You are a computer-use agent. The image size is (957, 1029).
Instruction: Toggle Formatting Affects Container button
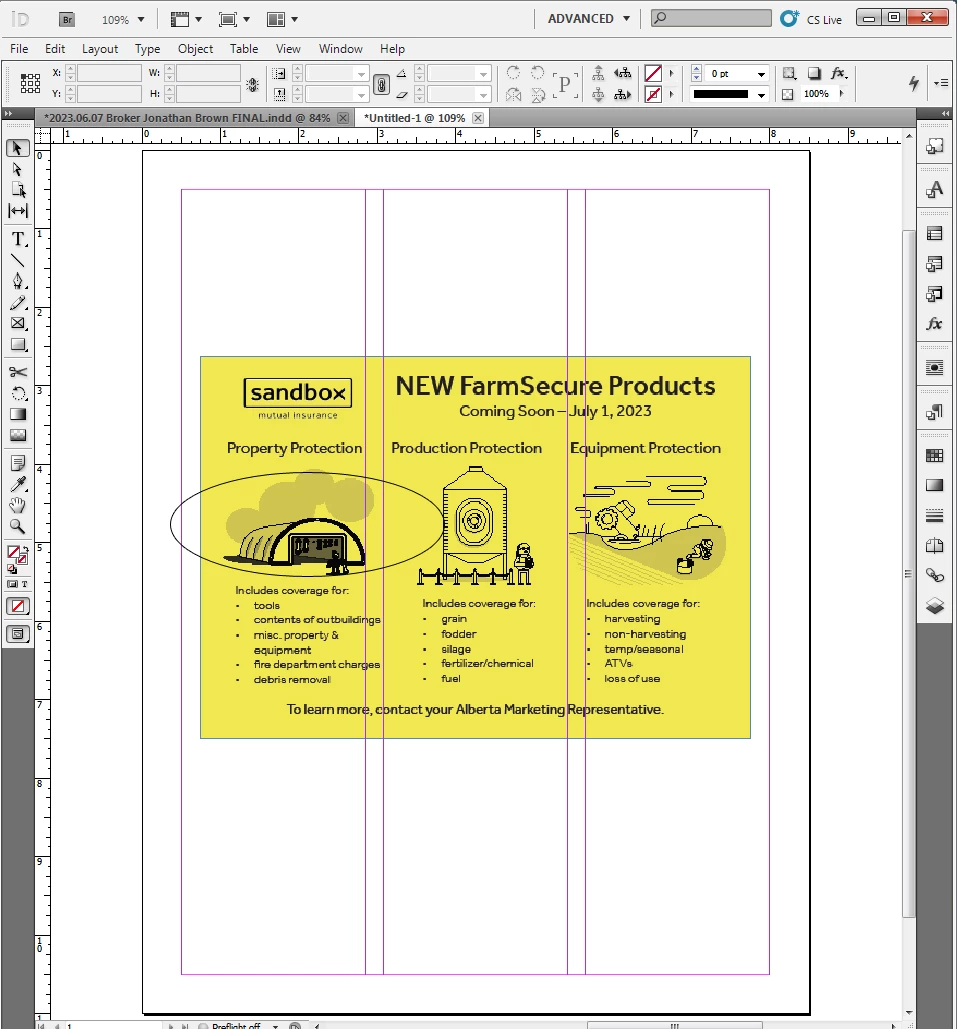(x=12, y=584)
